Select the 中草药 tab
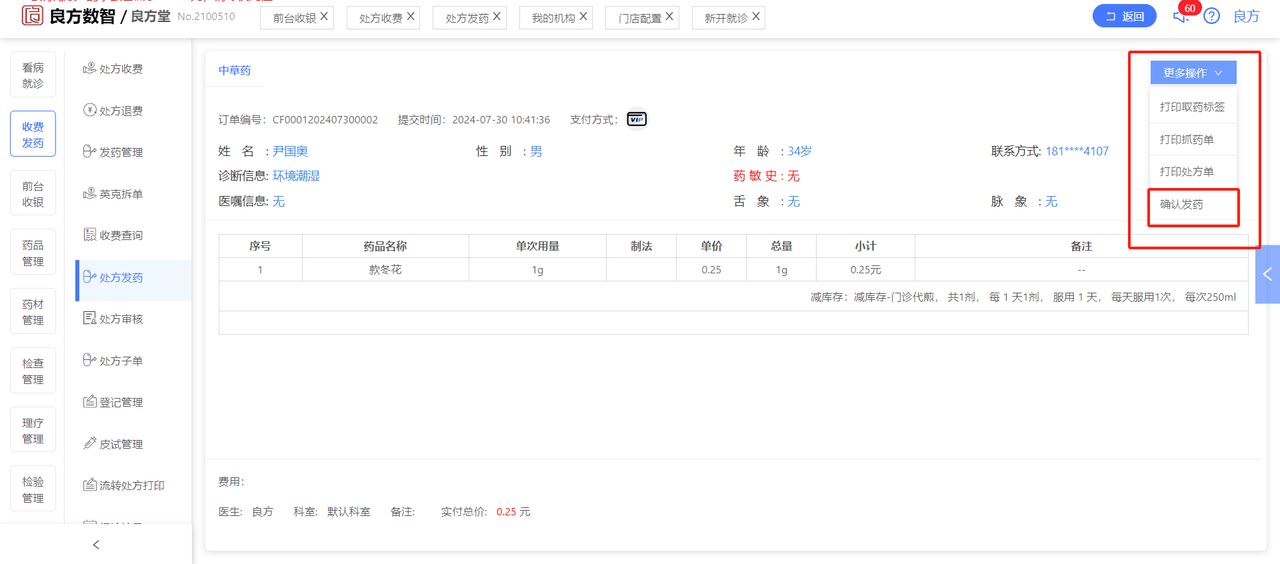 tap(235, 71)
